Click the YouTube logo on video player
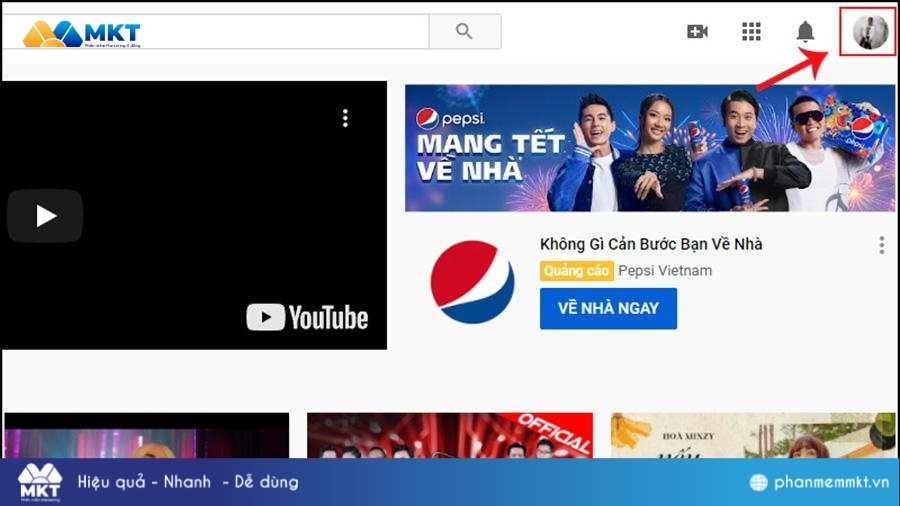This screenshot has height=506, width=900. tap(307, 317)
